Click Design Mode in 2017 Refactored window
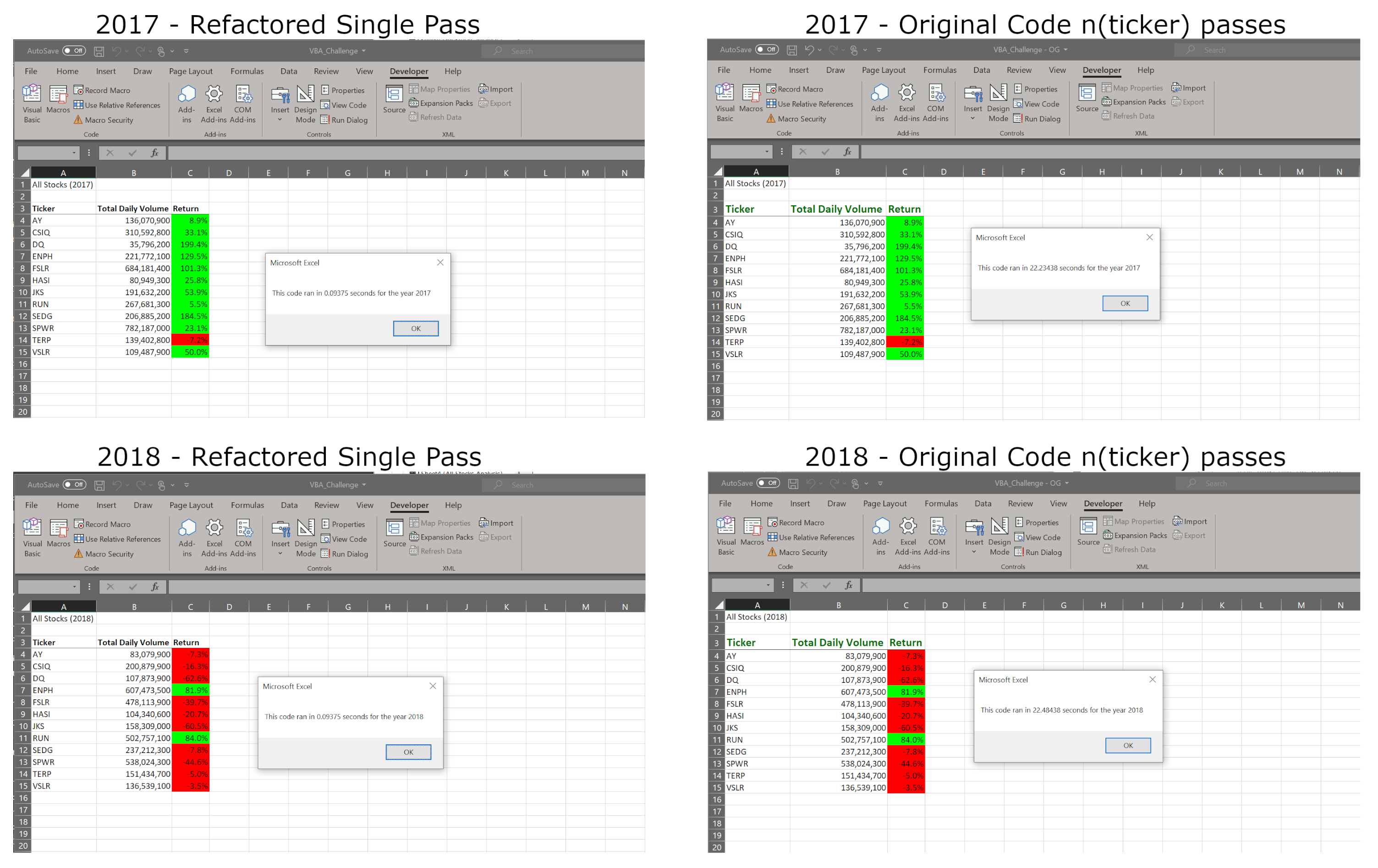 click(305, 103)
